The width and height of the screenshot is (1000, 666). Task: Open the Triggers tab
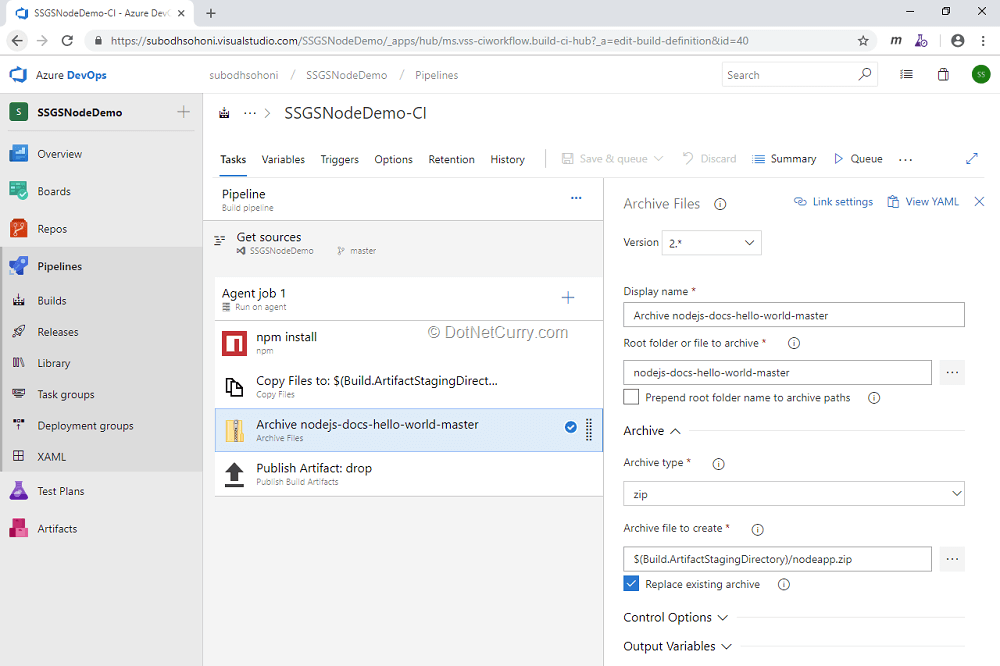coord(339,159)
